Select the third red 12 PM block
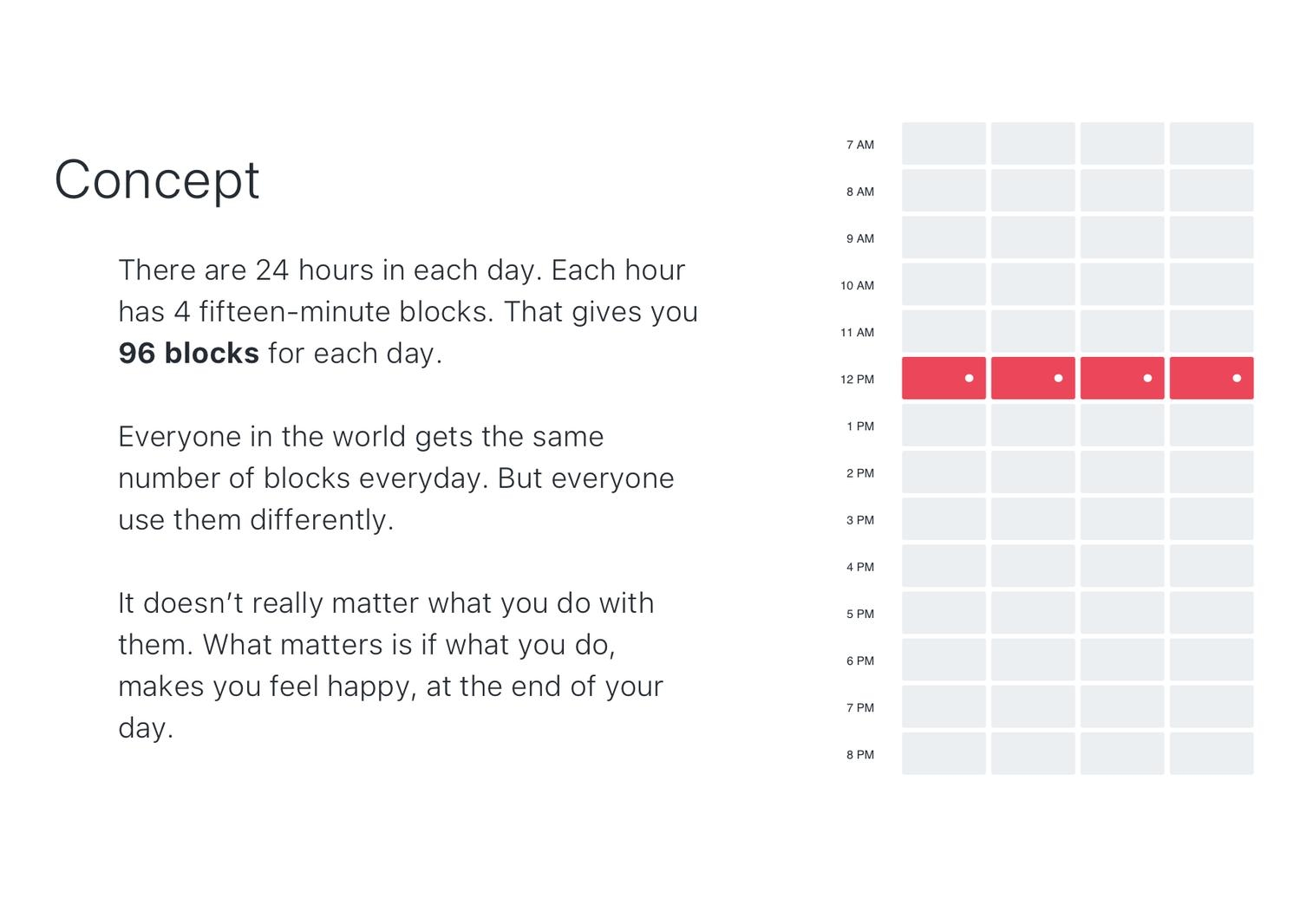1300x924 pixels. point(1122,378)
